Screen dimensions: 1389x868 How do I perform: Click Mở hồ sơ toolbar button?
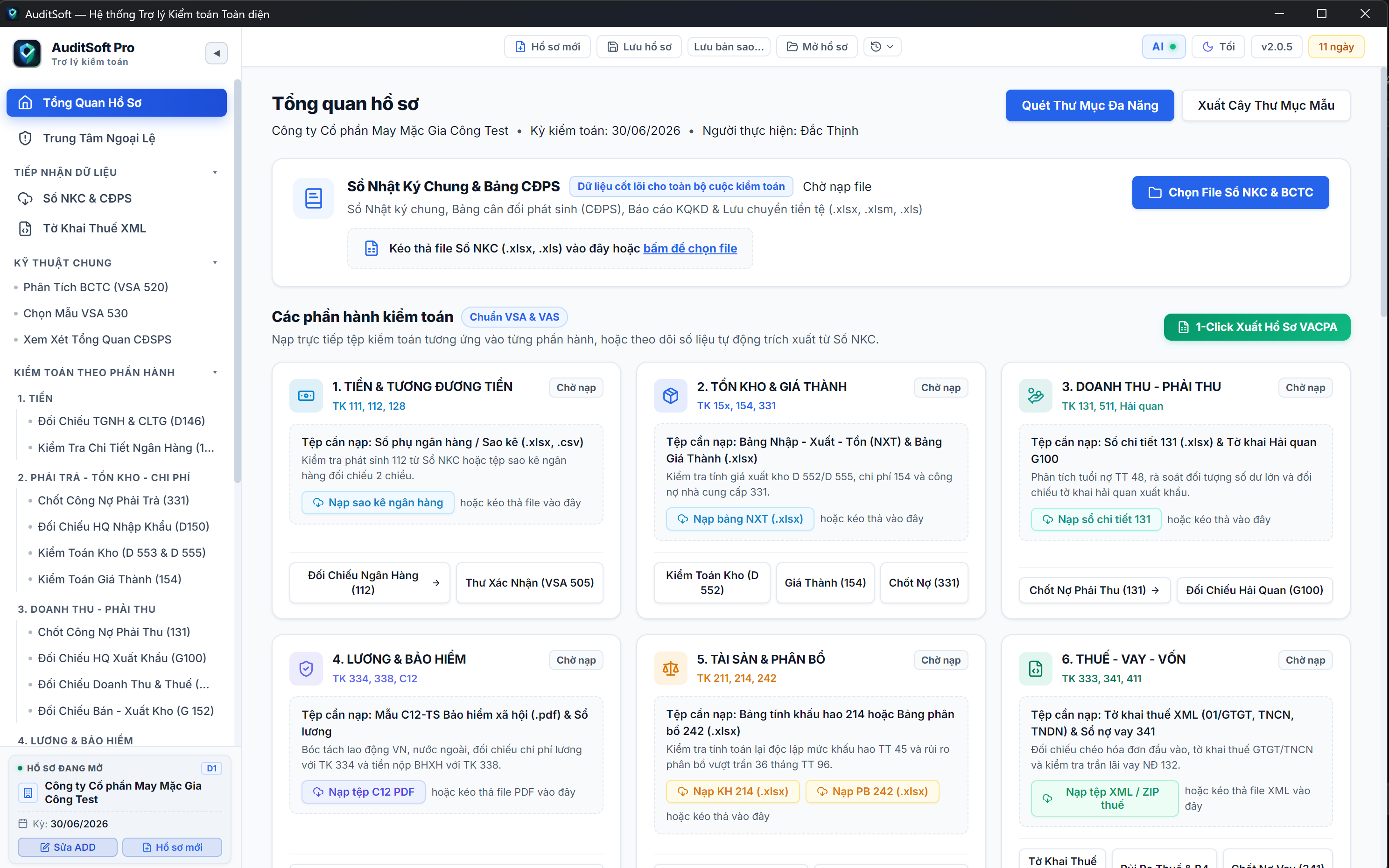(816, 47)
